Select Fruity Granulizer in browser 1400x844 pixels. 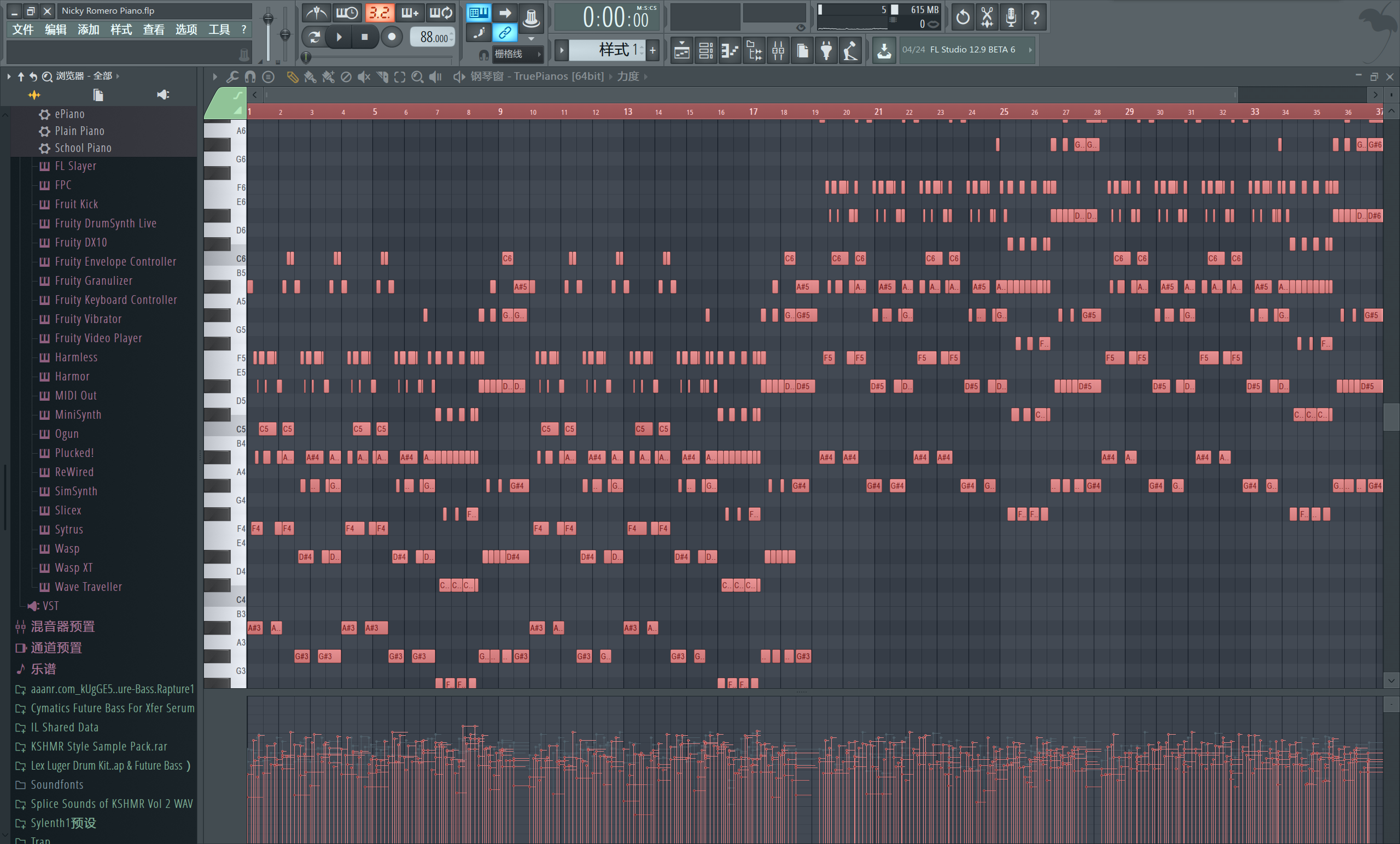[x=94, y=280]
